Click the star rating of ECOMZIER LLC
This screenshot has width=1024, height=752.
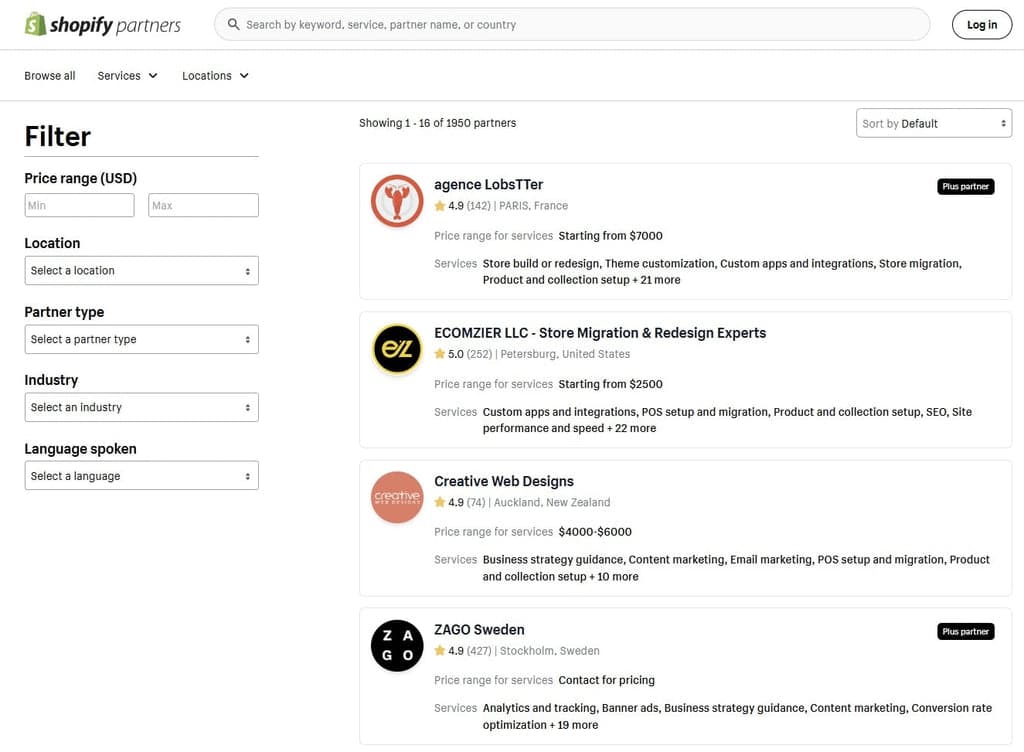(440, 354)
